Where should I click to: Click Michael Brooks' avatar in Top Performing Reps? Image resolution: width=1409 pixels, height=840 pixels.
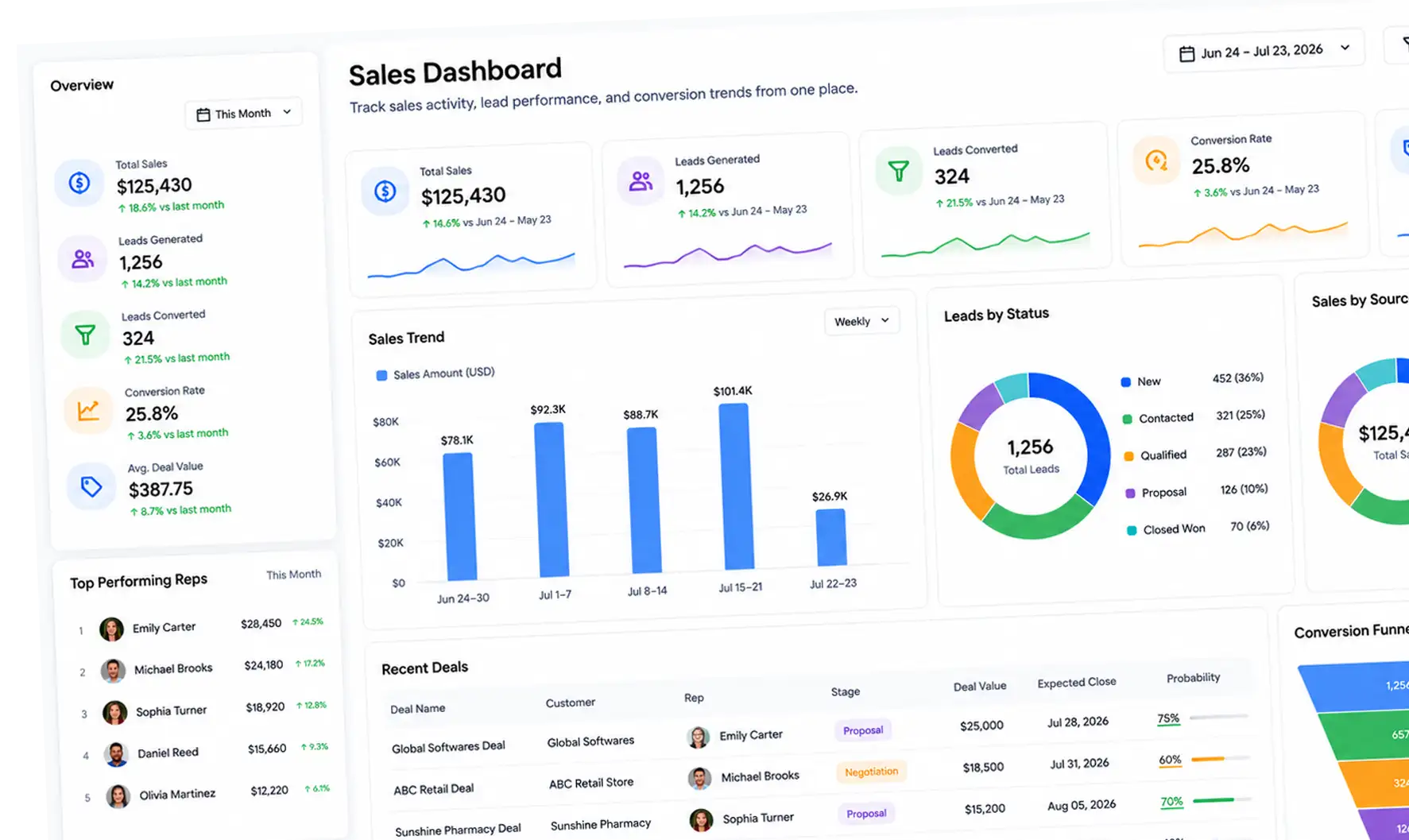(113, 671)
